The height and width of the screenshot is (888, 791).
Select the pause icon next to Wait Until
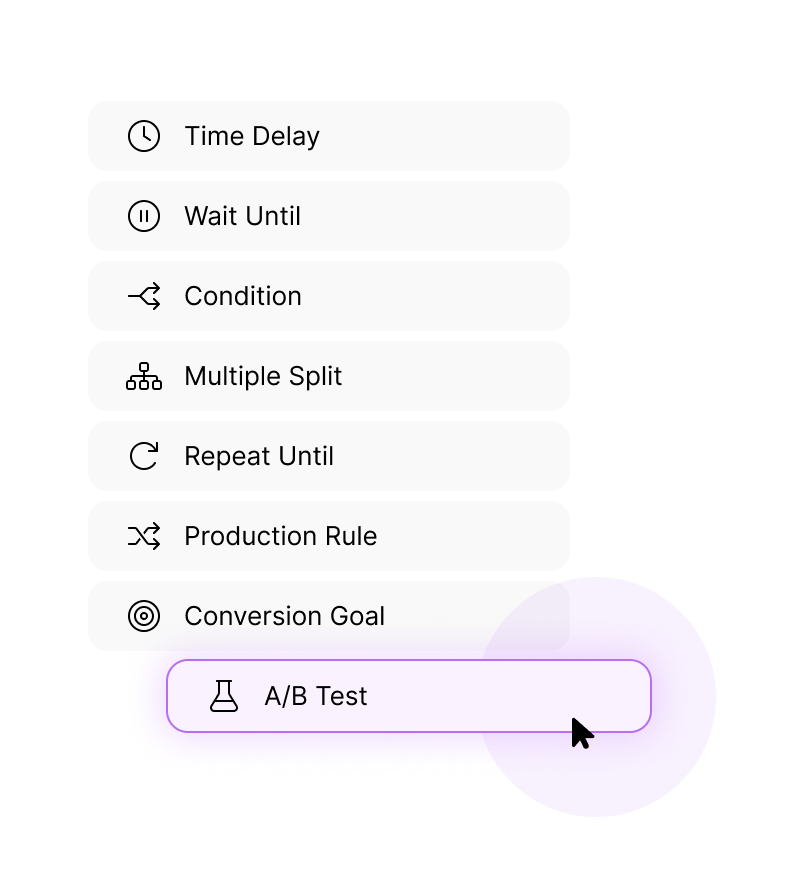point(144,216)
